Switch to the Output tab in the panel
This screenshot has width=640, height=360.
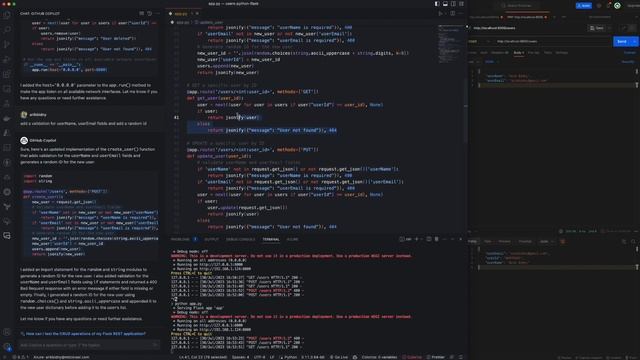211,239
